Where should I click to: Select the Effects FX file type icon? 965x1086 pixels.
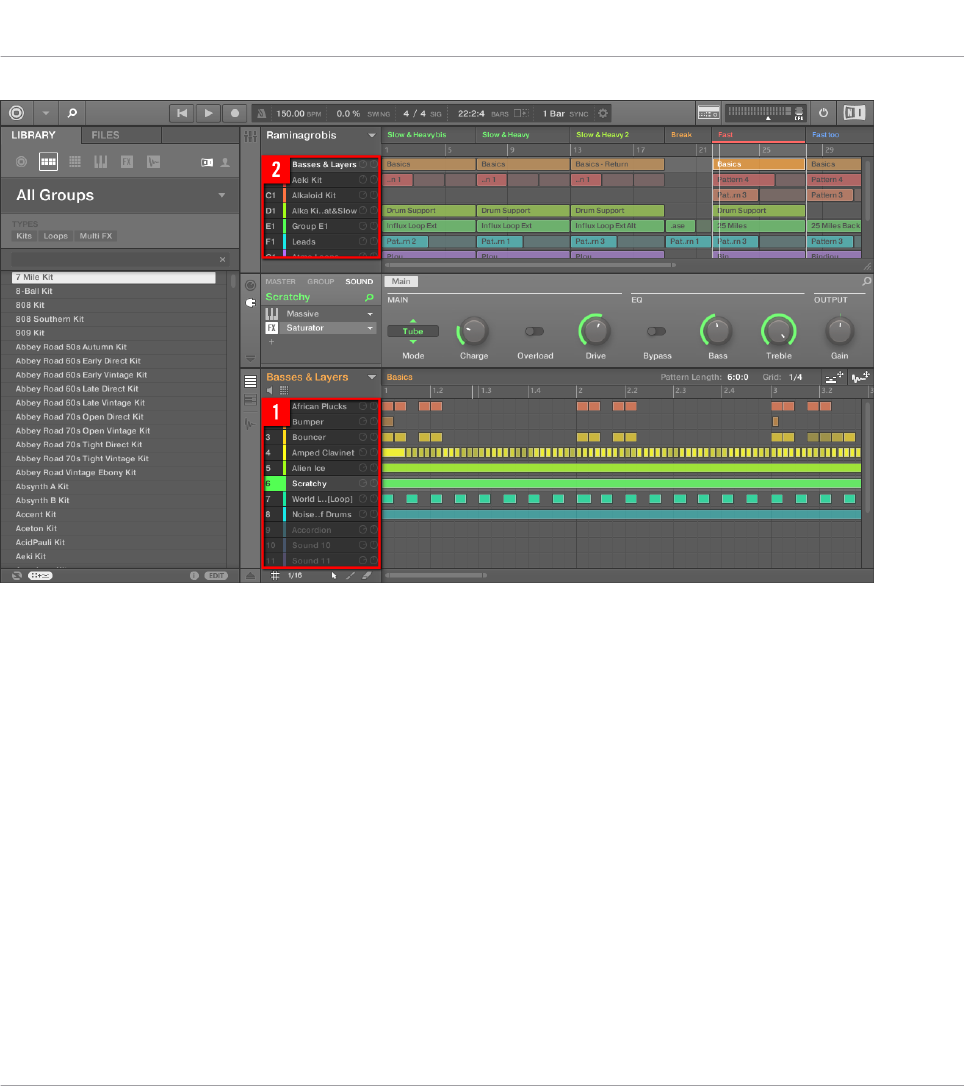click(127, 162)
